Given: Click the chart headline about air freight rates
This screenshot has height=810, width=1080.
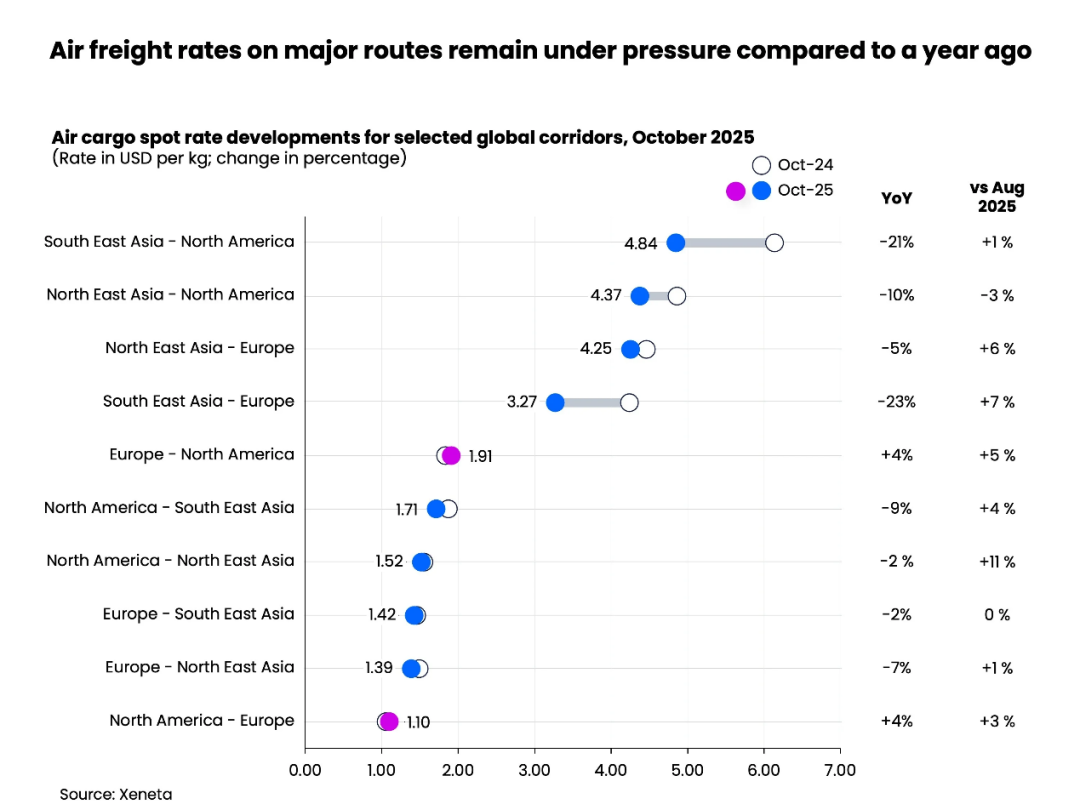Looking at the screenshot, I should (x=540, y=51).
